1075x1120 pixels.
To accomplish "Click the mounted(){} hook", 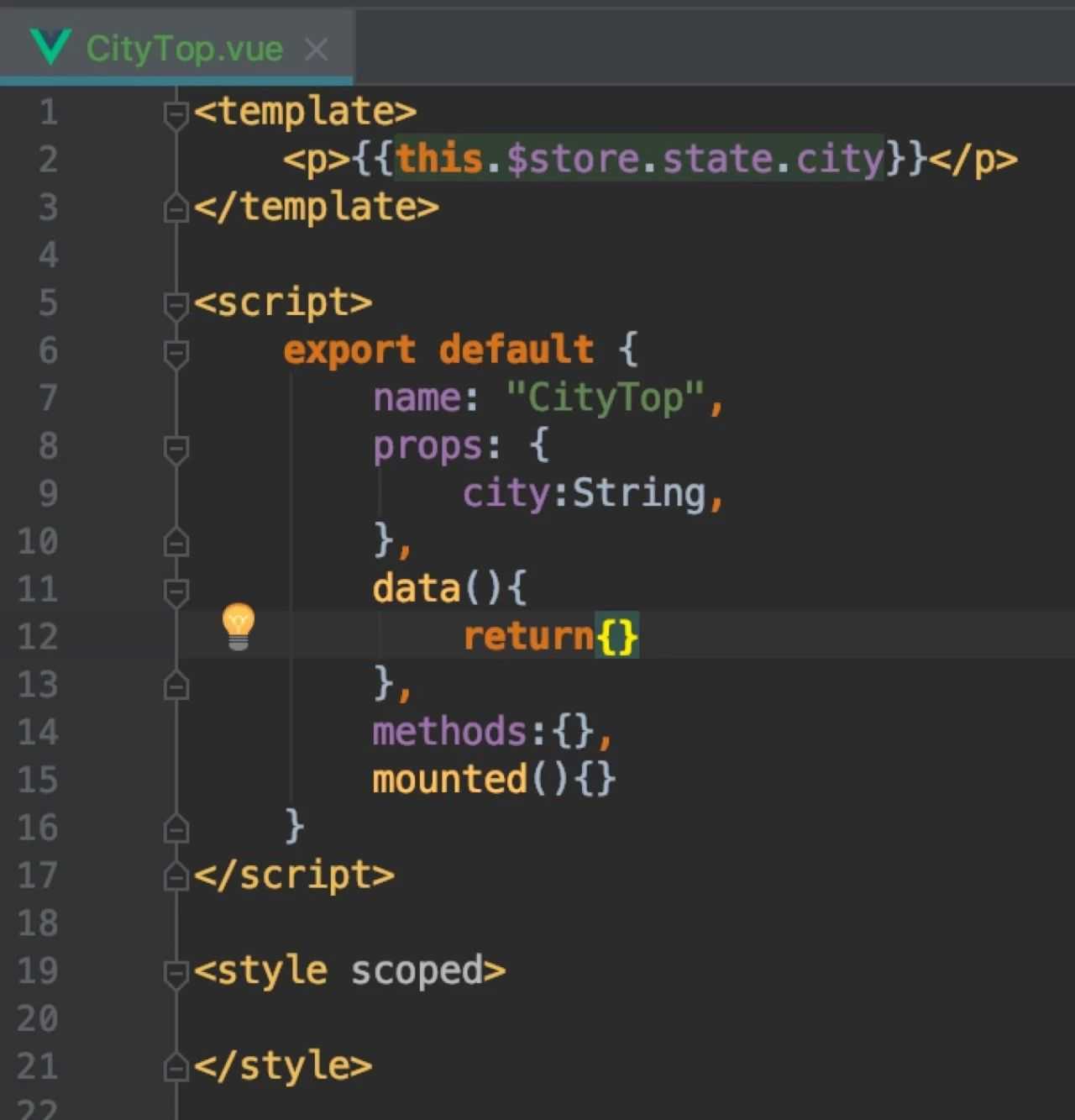I will click(494, 780).
